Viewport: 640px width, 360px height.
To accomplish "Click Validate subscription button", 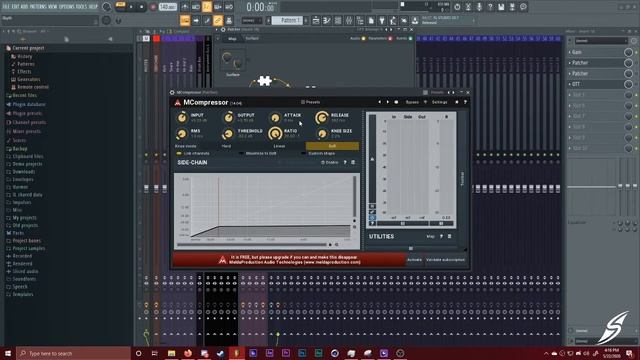I will point(445,260).
